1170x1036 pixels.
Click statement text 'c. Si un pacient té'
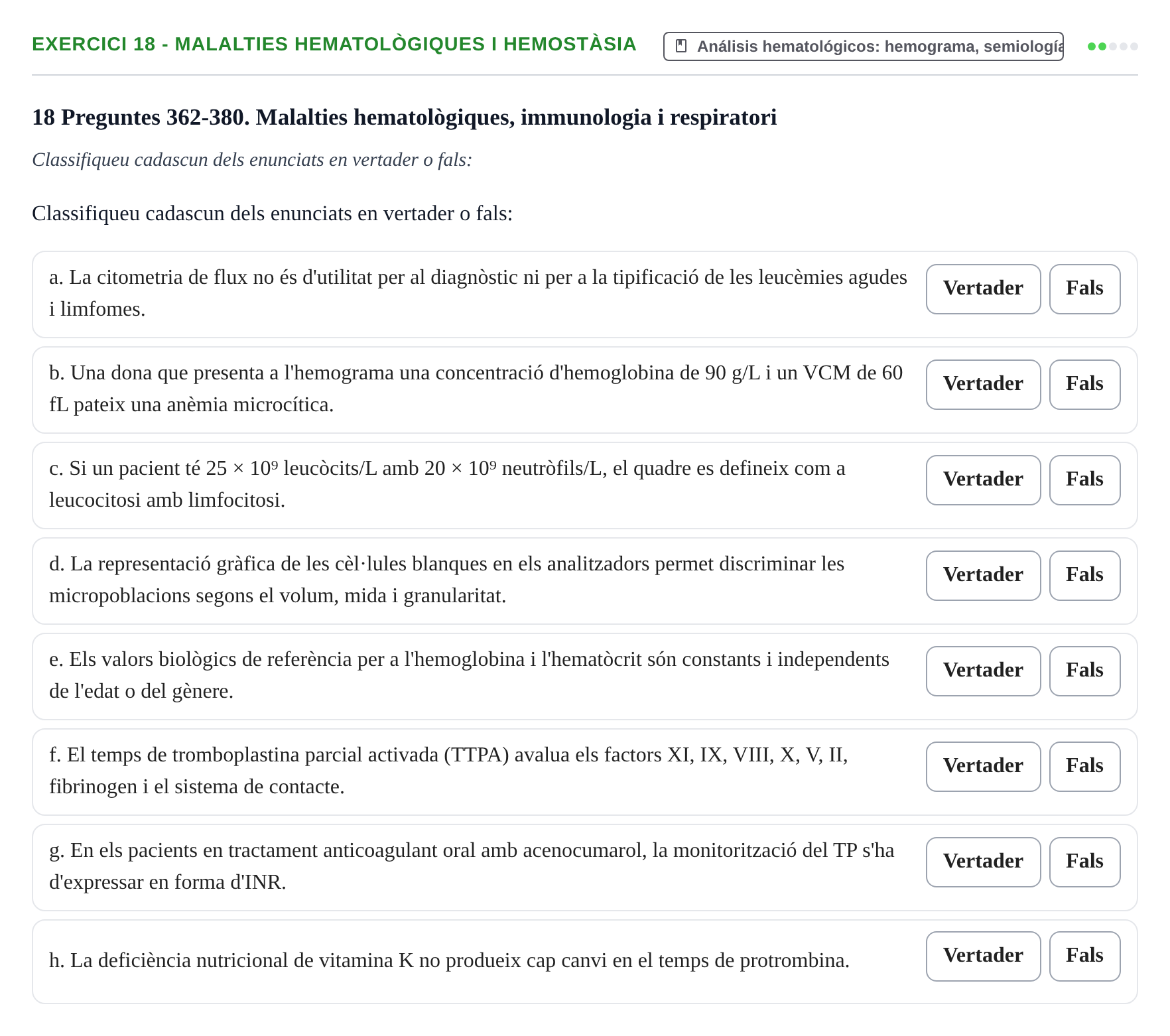point(447,484)
